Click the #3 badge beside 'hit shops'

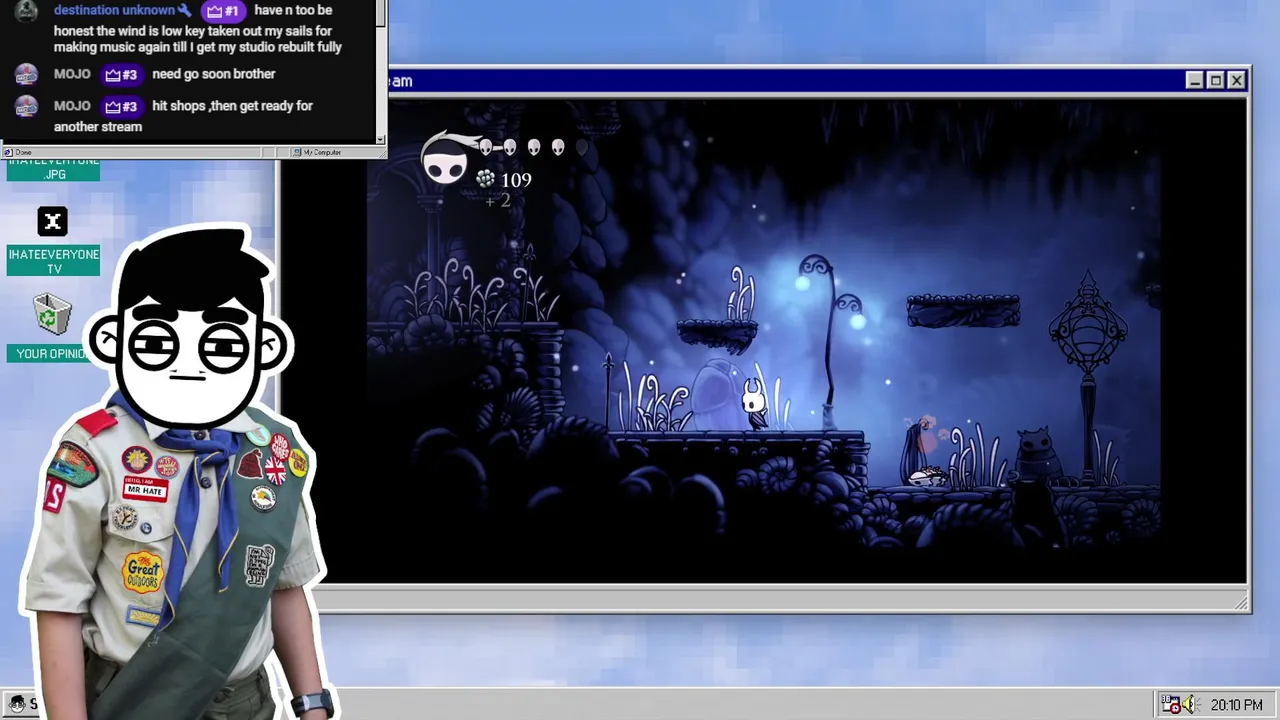121,107
